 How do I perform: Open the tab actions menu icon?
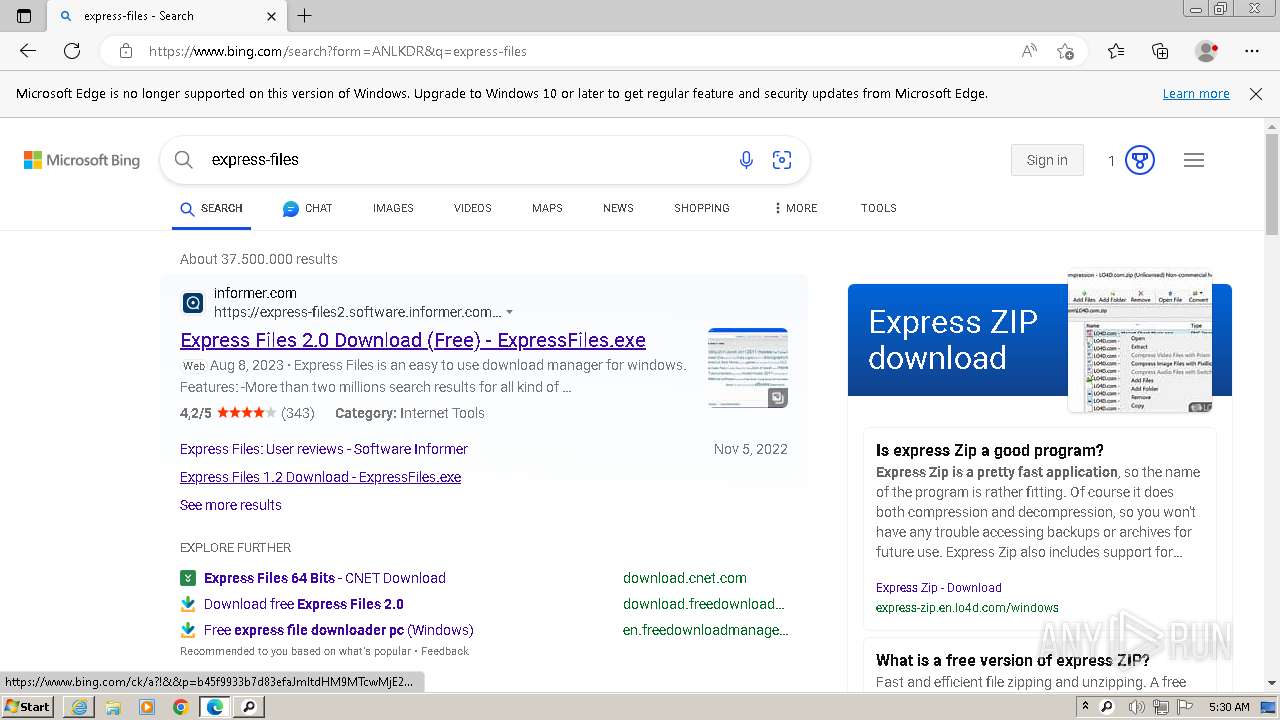tap(24, 16)
